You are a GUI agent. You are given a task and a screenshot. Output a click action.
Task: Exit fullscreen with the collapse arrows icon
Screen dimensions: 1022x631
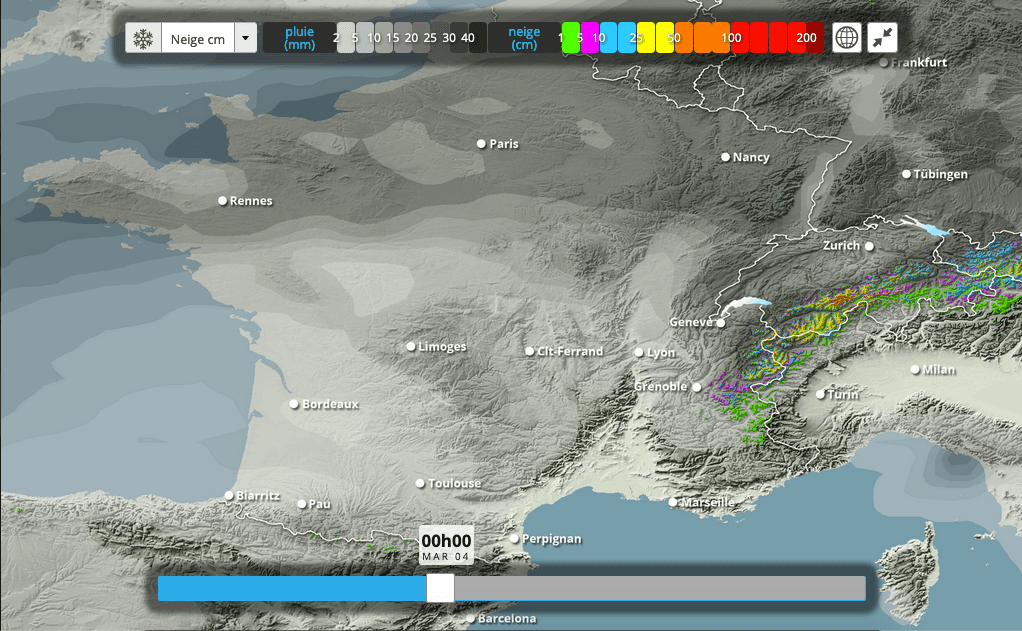point(882,38)
